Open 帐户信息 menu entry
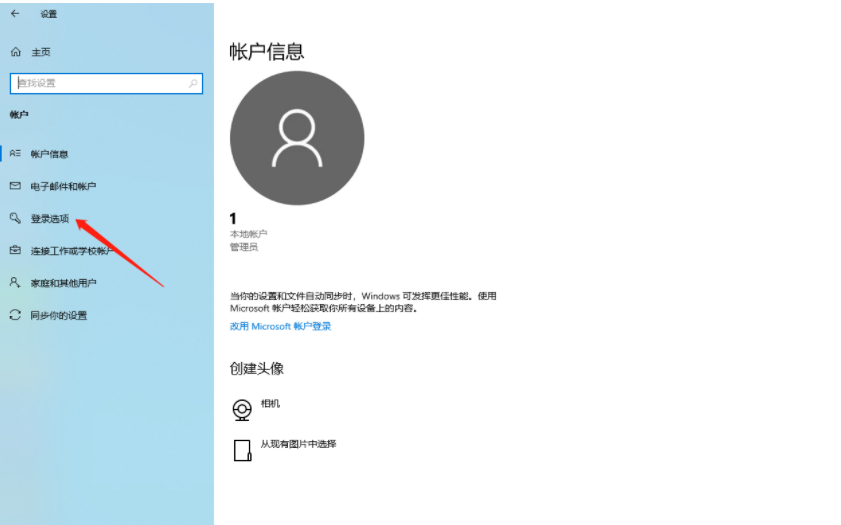This screenshot has height=525, width=841. click(49, 154)
